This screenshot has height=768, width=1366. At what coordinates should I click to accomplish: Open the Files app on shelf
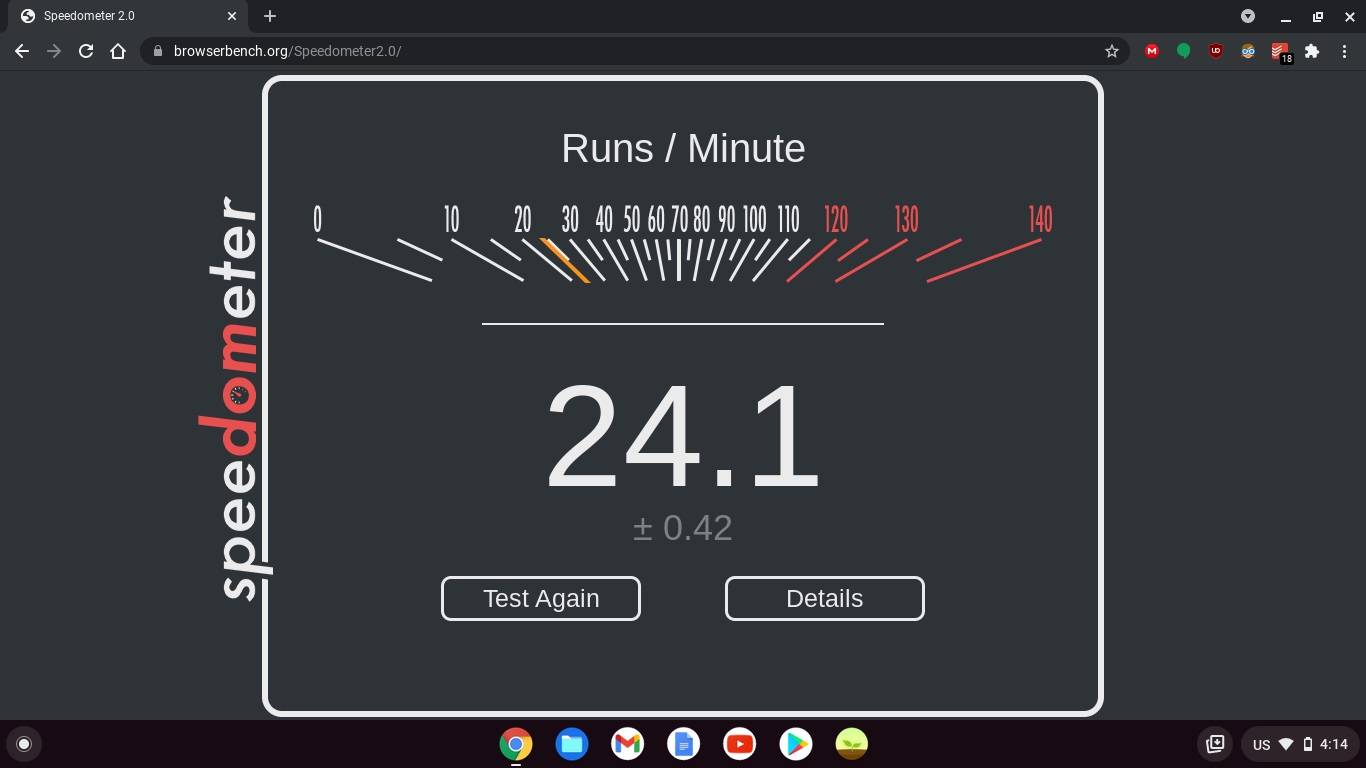pyautogui.click(x=571, y=744)
